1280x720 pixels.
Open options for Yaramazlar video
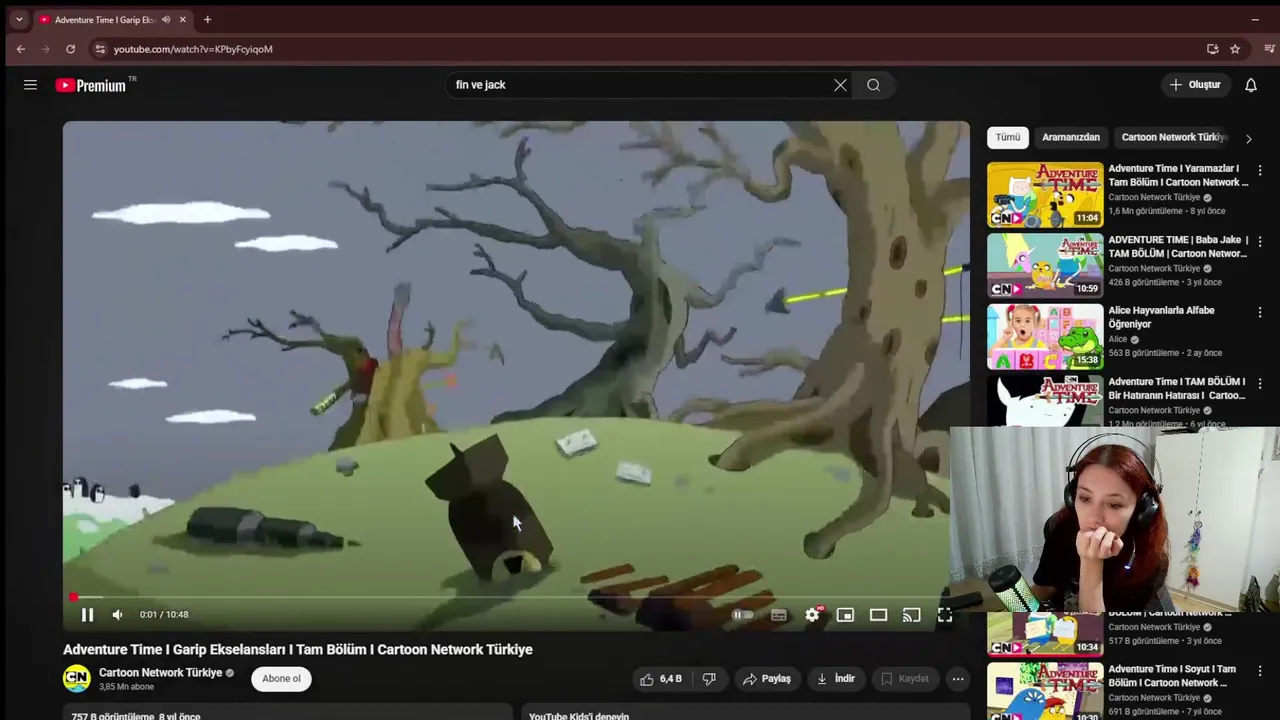click(x=1260, y=171)
